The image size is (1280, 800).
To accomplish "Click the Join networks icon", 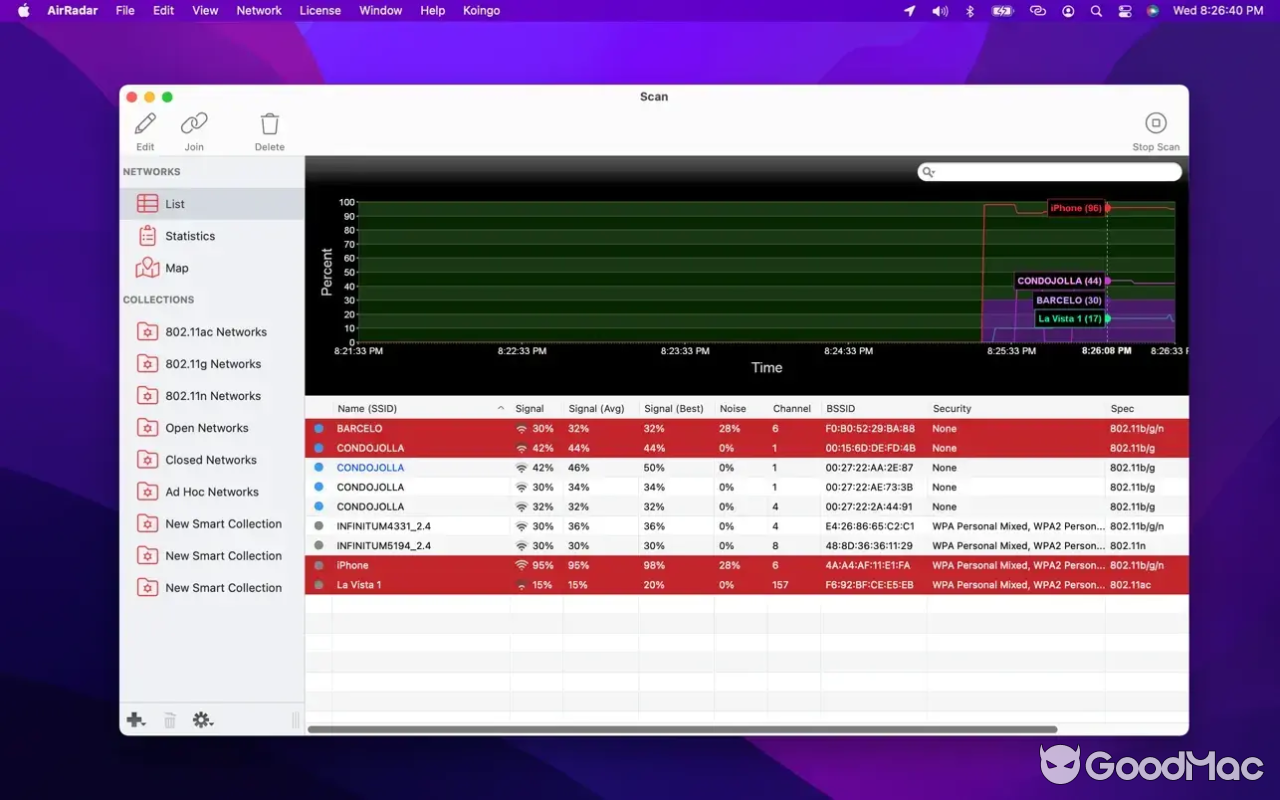I will [x=193, y=127].
